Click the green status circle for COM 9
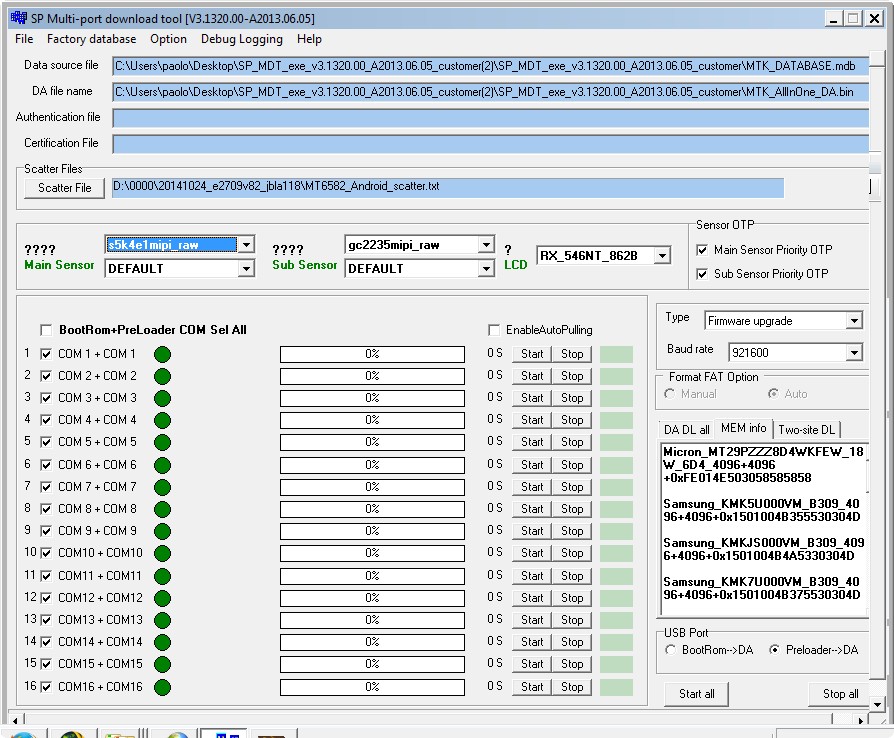Viewport: 894px width, 738px height. 162,532
